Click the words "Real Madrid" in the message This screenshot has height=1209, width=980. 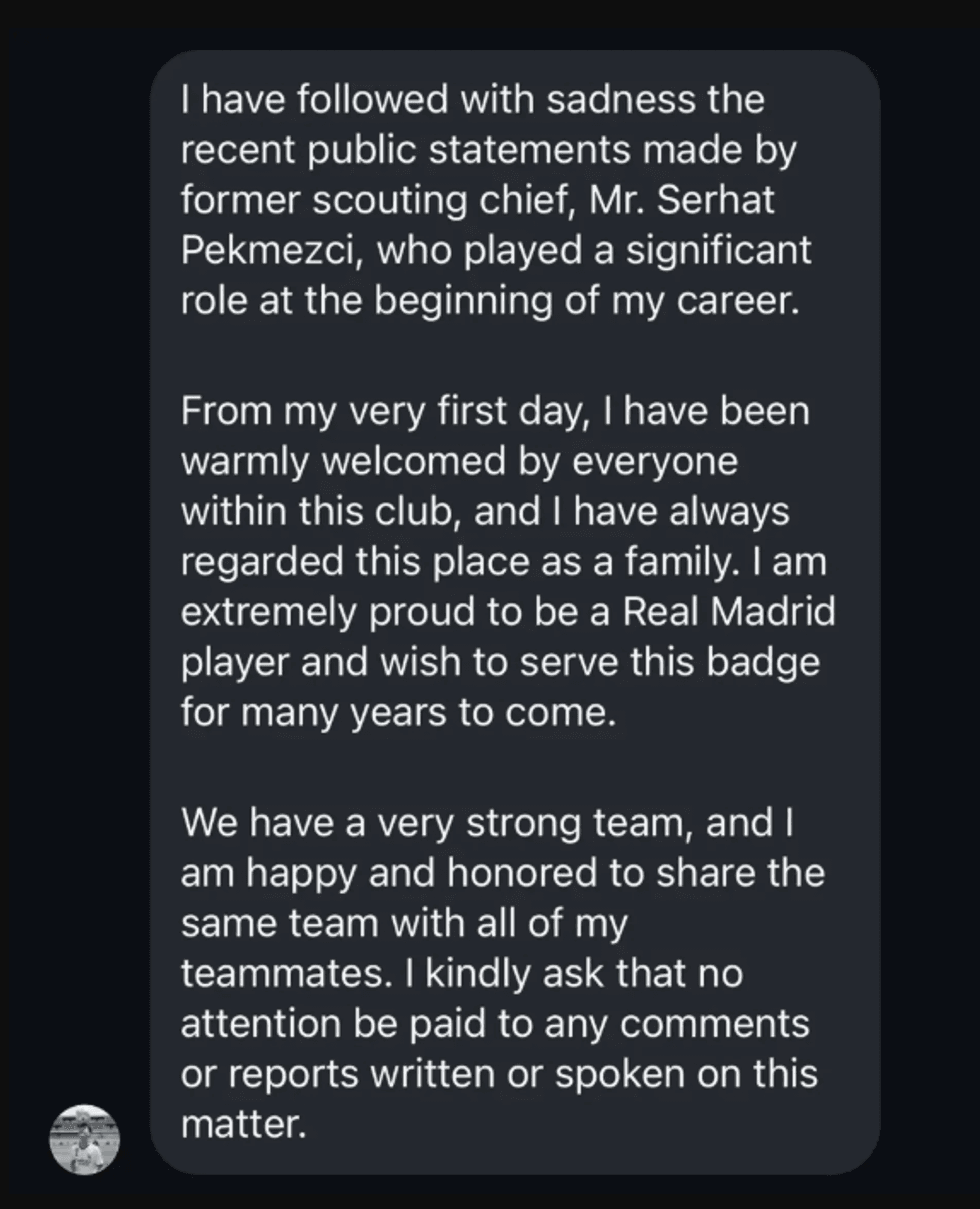pyautogui.click(x=729, y=612)
